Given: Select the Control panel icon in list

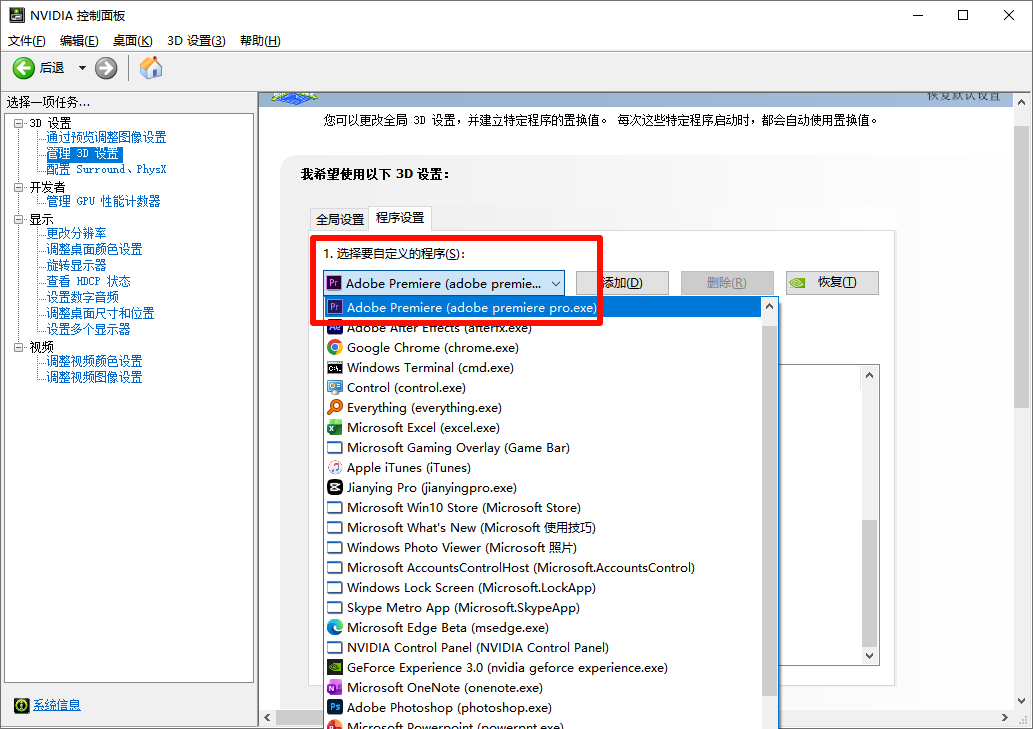Looking at the screenshot, I should click(335, 387).
